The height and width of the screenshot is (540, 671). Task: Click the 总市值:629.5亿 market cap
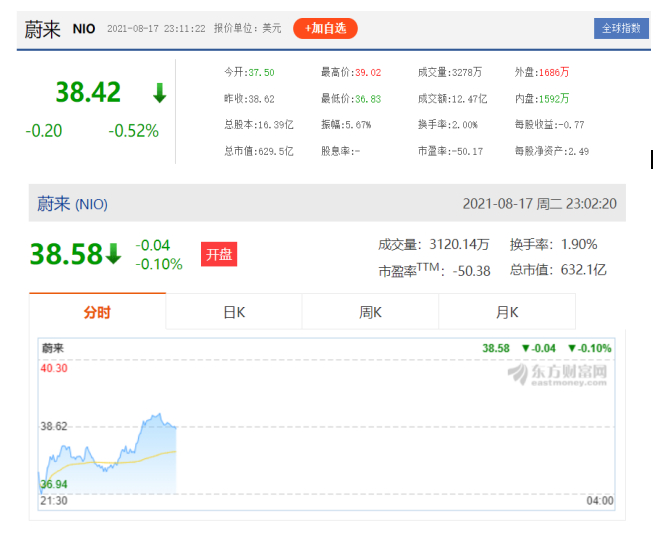[x=259, y=151]
